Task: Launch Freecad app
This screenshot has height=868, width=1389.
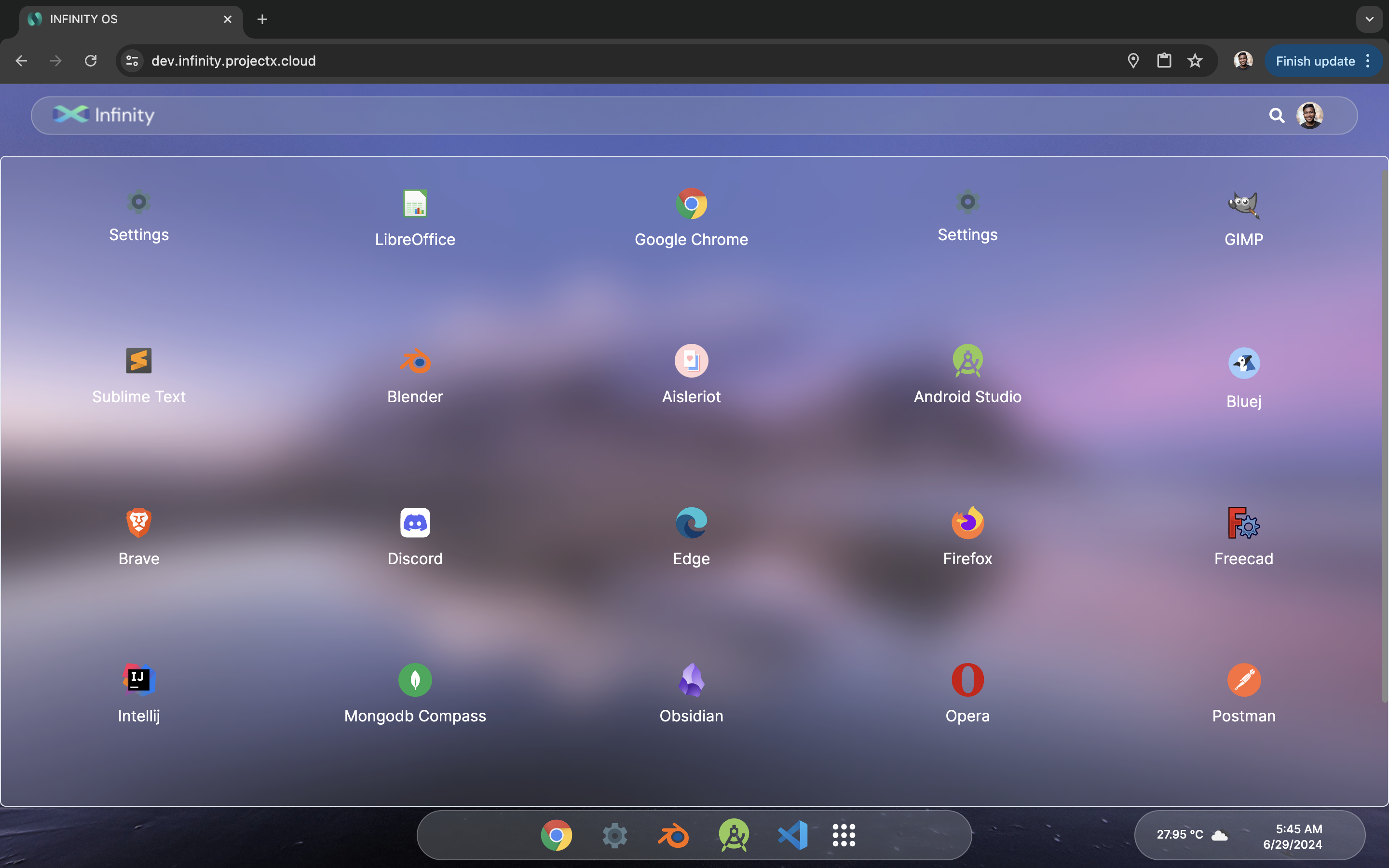Action: (1243, 537)
